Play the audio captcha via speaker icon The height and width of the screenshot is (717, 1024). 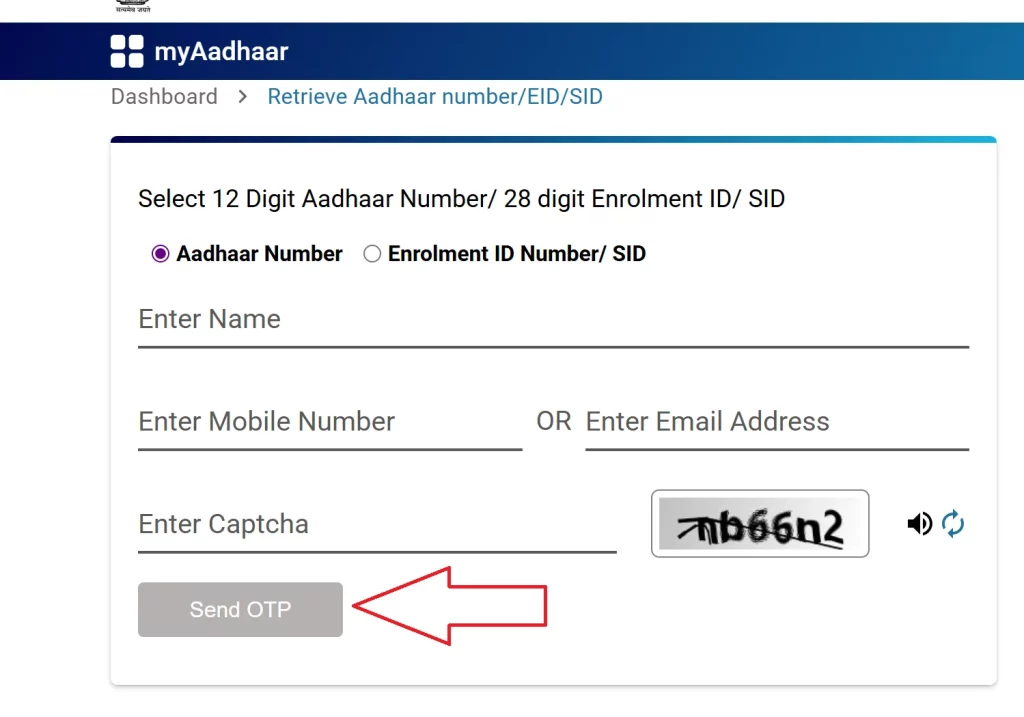920,523
